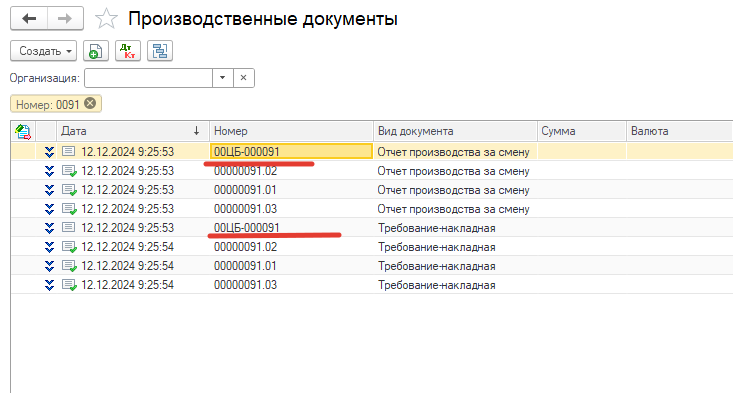
Task: Select date 9:25:54 in Требование 00000091.01 row
Action: (127, 266)
